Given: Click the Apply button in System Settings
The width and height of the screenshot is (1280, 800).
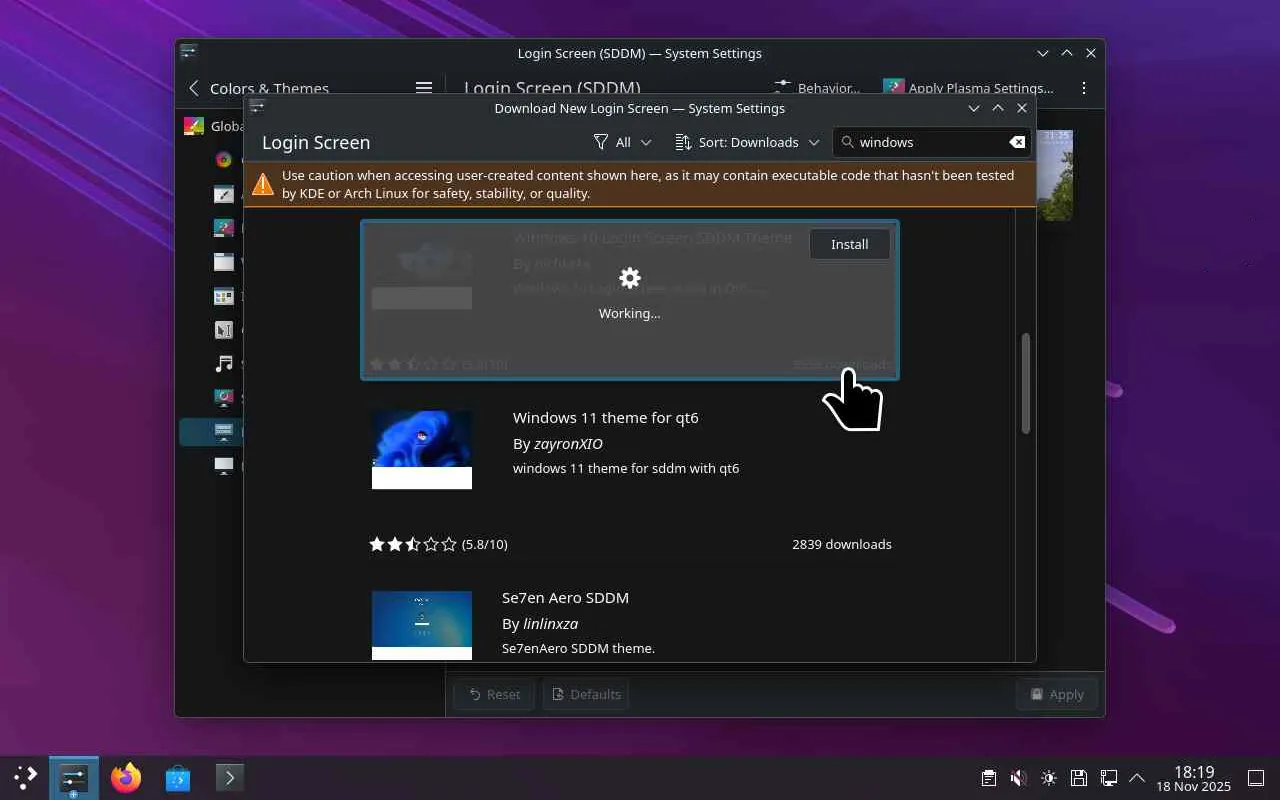Looking at the screenshot, I should [x=1057, y=694].
